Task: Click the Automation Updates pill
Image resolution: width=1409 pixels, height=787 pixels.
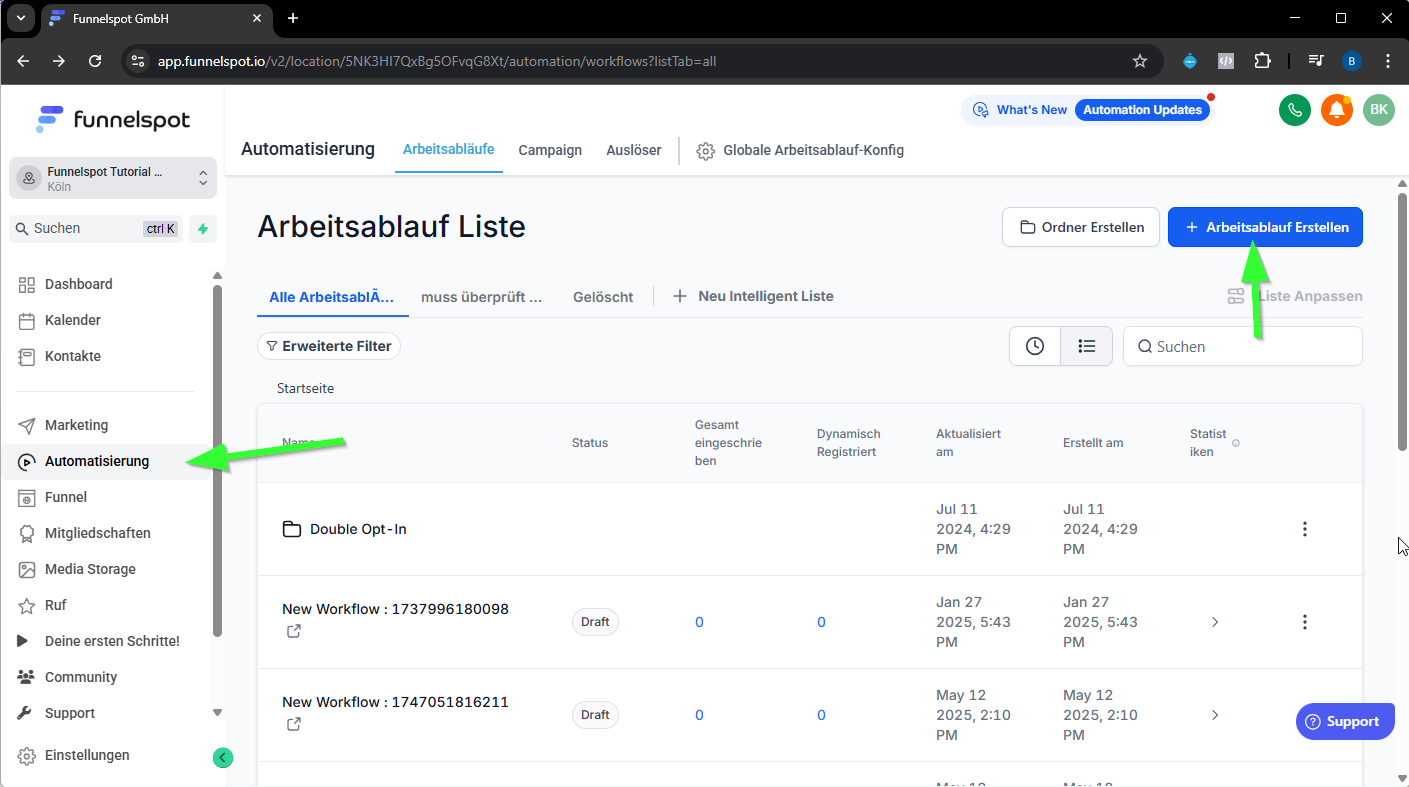Action: point(1143,110)
